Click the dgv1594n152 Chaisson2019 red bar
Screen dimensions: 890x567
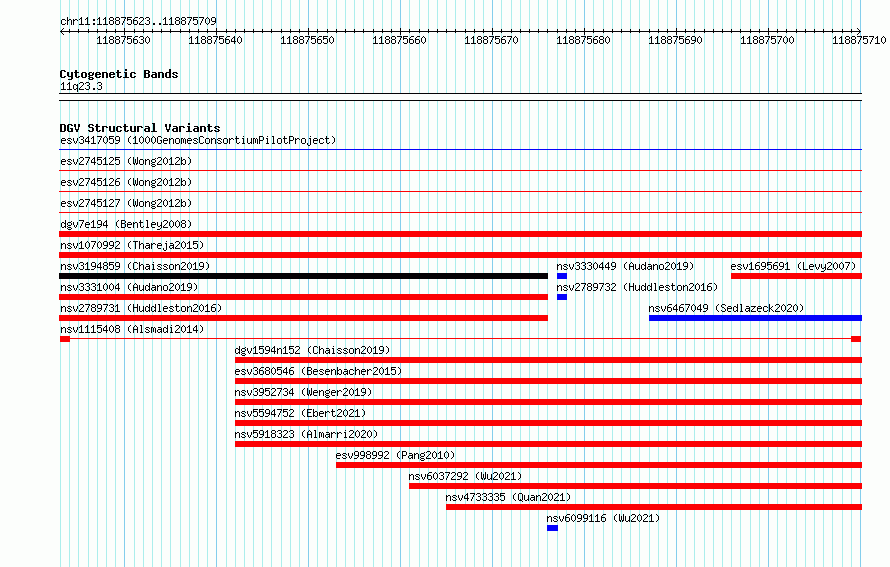pos(548,360)
